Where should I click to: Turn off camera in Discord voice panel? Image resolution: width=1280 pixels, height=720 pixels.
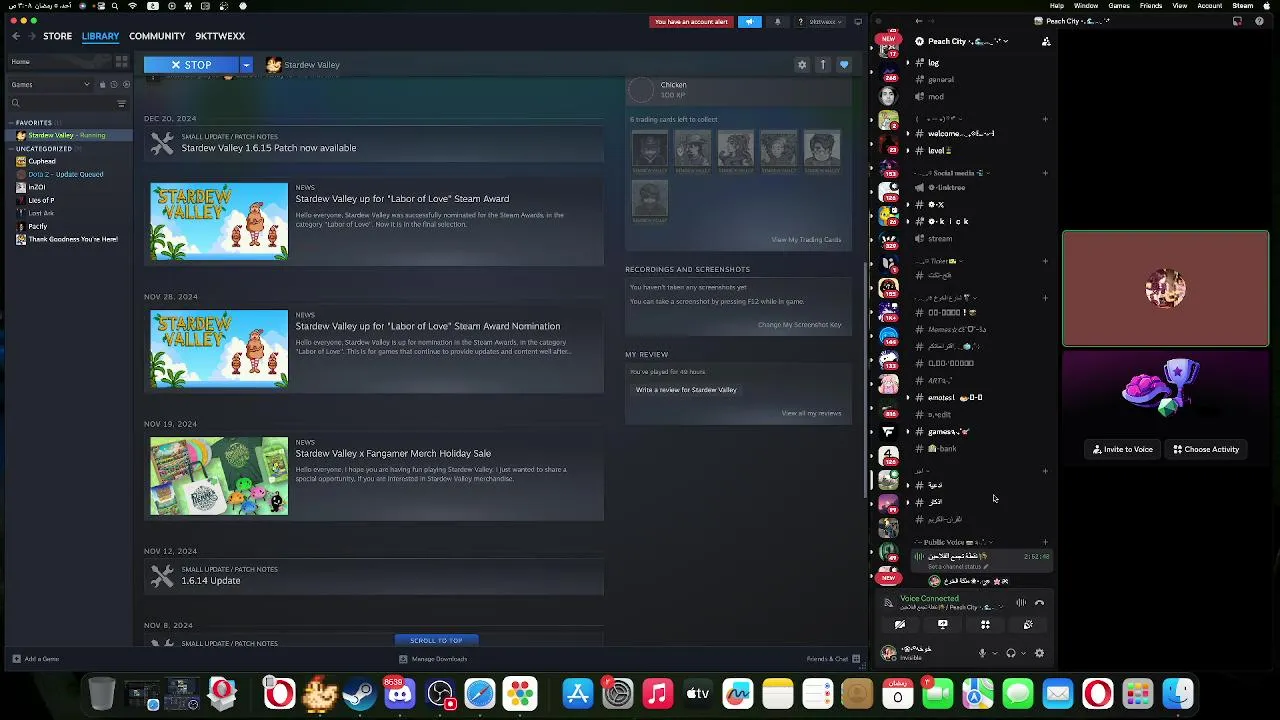click(900, 624)
